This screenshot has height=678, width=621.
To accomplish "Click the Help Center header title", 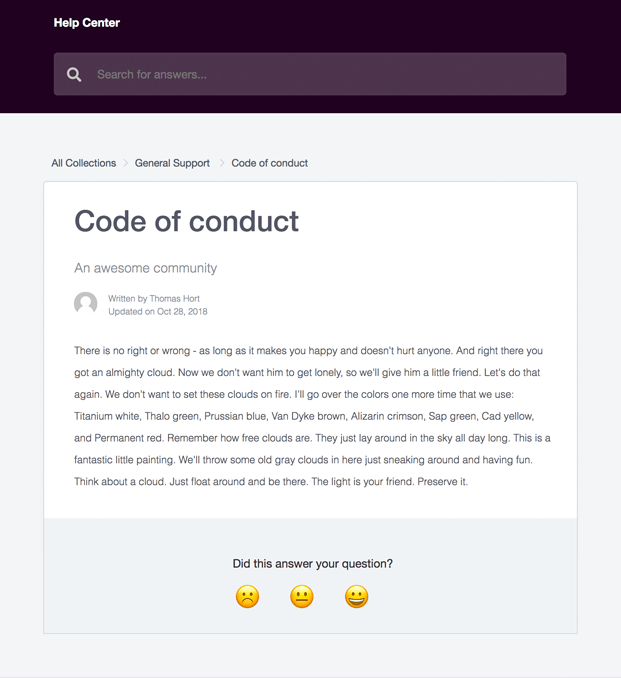I will pos(86,22).
